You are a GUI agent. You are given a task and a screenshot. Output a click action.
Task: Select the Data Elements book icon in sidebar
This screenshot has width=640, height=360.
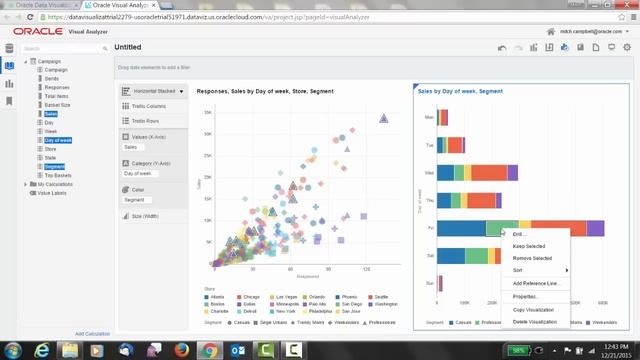9,66
